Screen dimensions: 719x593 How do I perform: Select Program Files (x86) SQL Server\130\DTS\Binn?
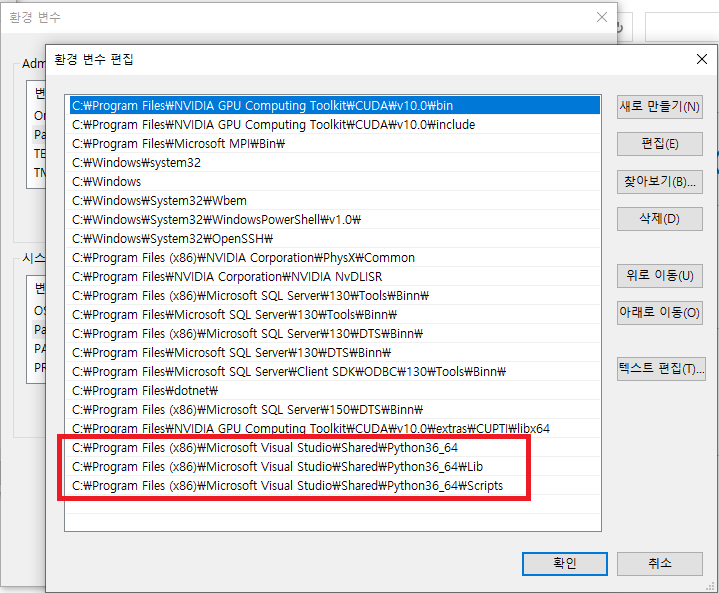coord(334,333)
